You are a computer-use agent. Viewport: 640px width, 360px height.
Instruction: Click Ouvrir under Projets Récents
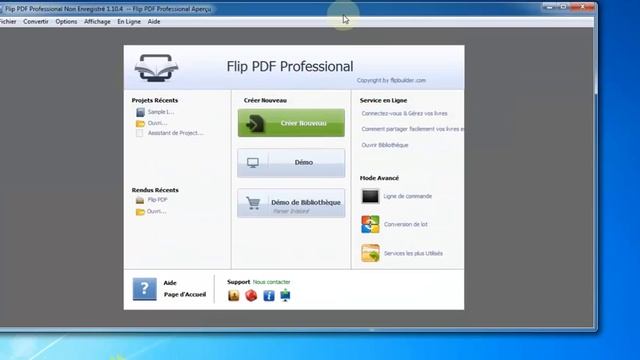coord(158,123)
